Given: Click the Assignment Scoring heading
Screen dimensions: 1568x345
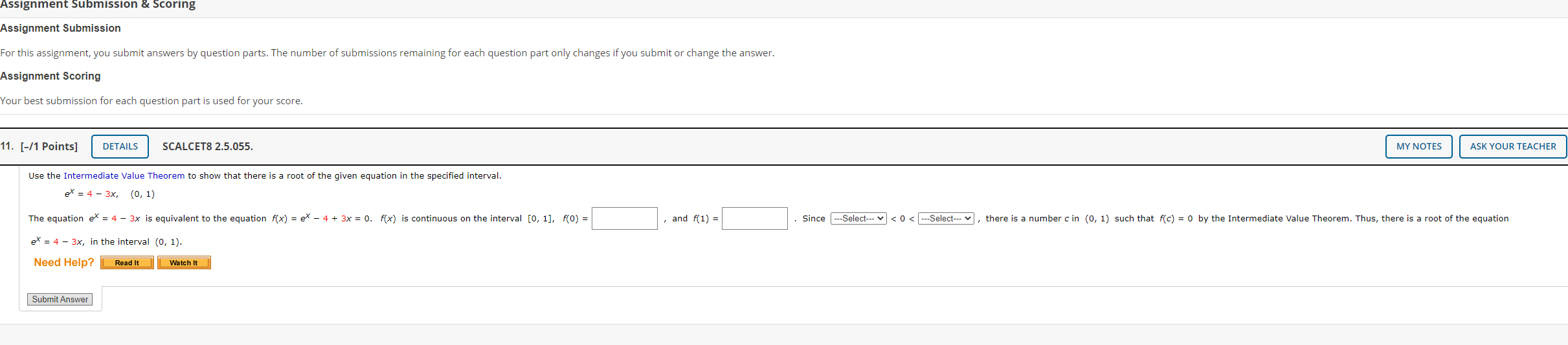Looking at the screenshot, I should click(50, 76).
